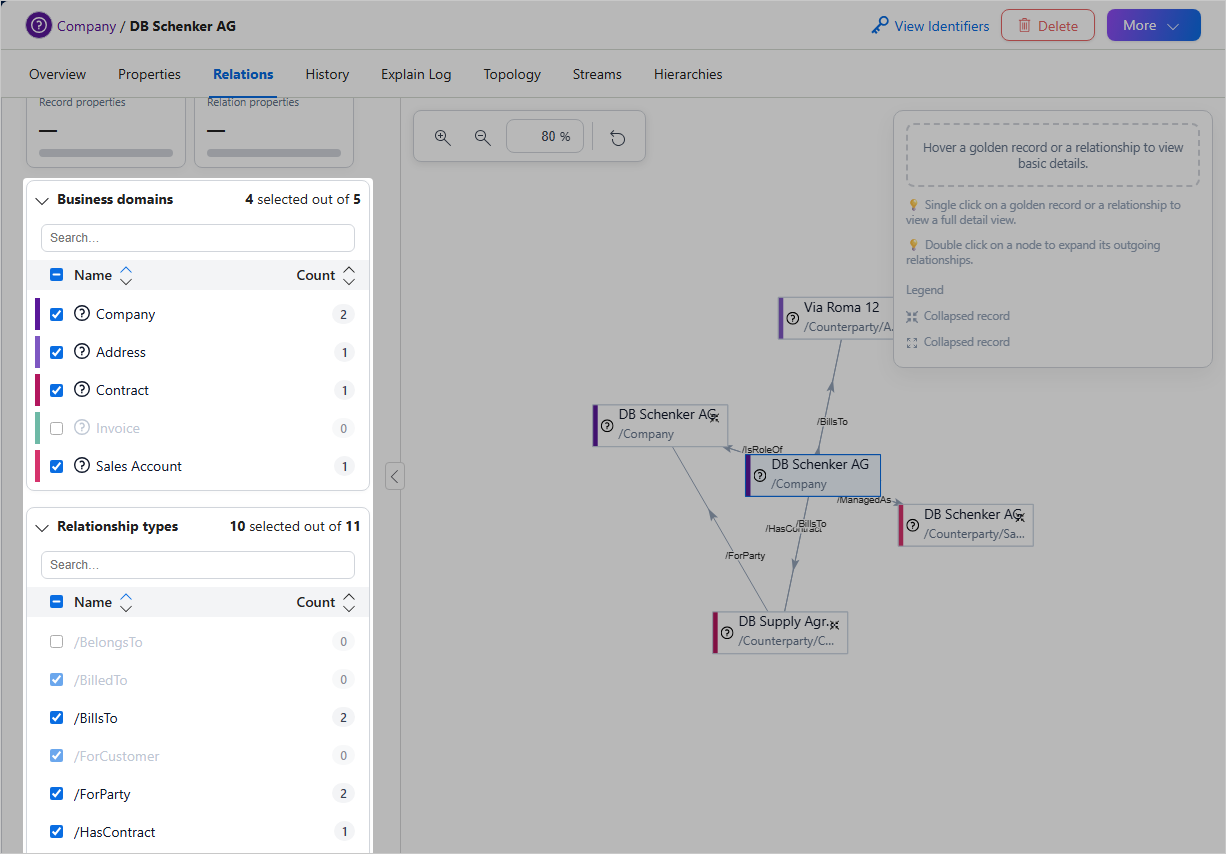The width and height of the screenshot is (1226, 854).
Task: Click the question icon beside the Invoice domain
Action: click(82, 428)
